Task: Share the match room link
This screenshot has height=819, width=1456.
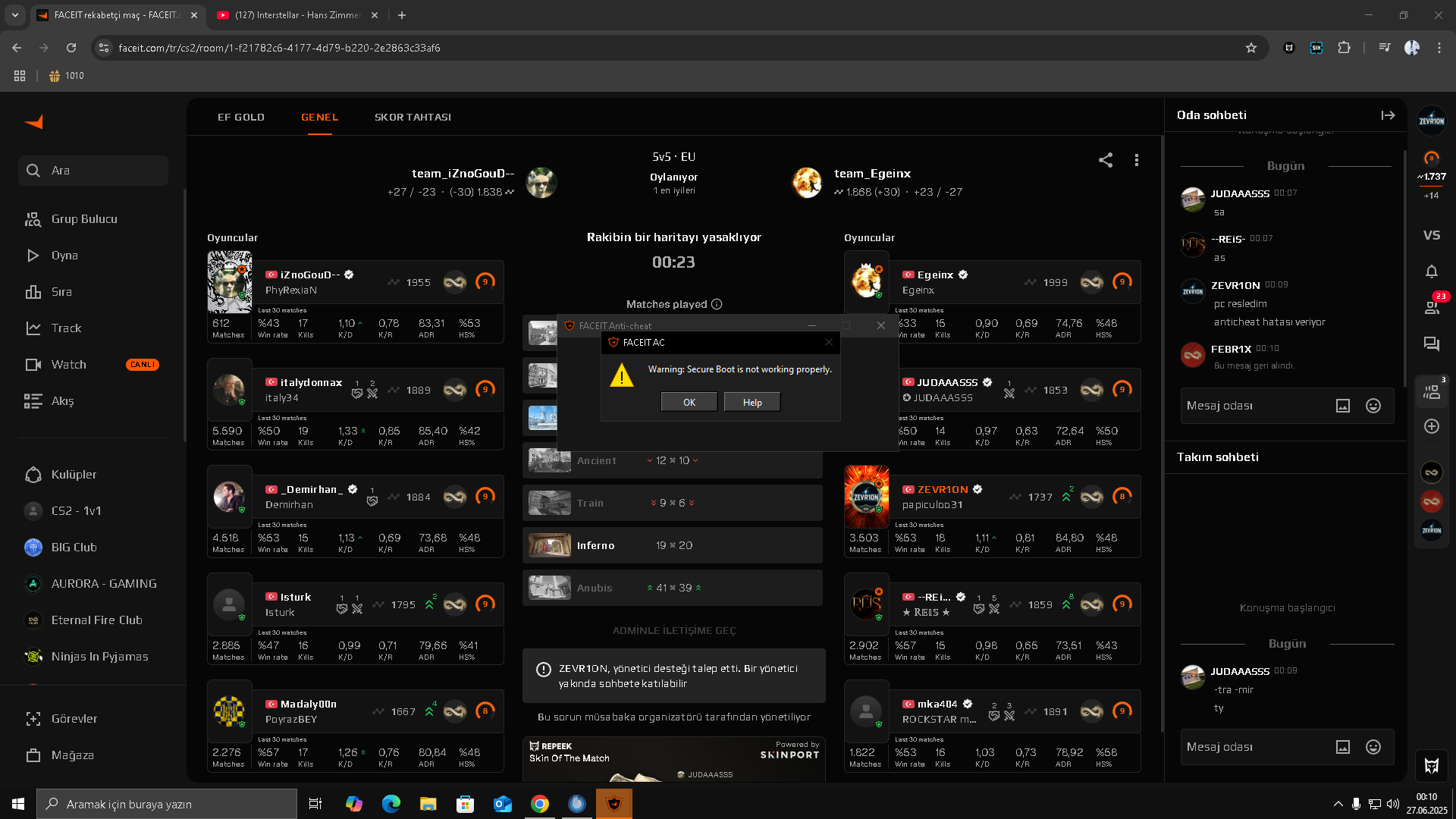Action: tap(1106, 160)
